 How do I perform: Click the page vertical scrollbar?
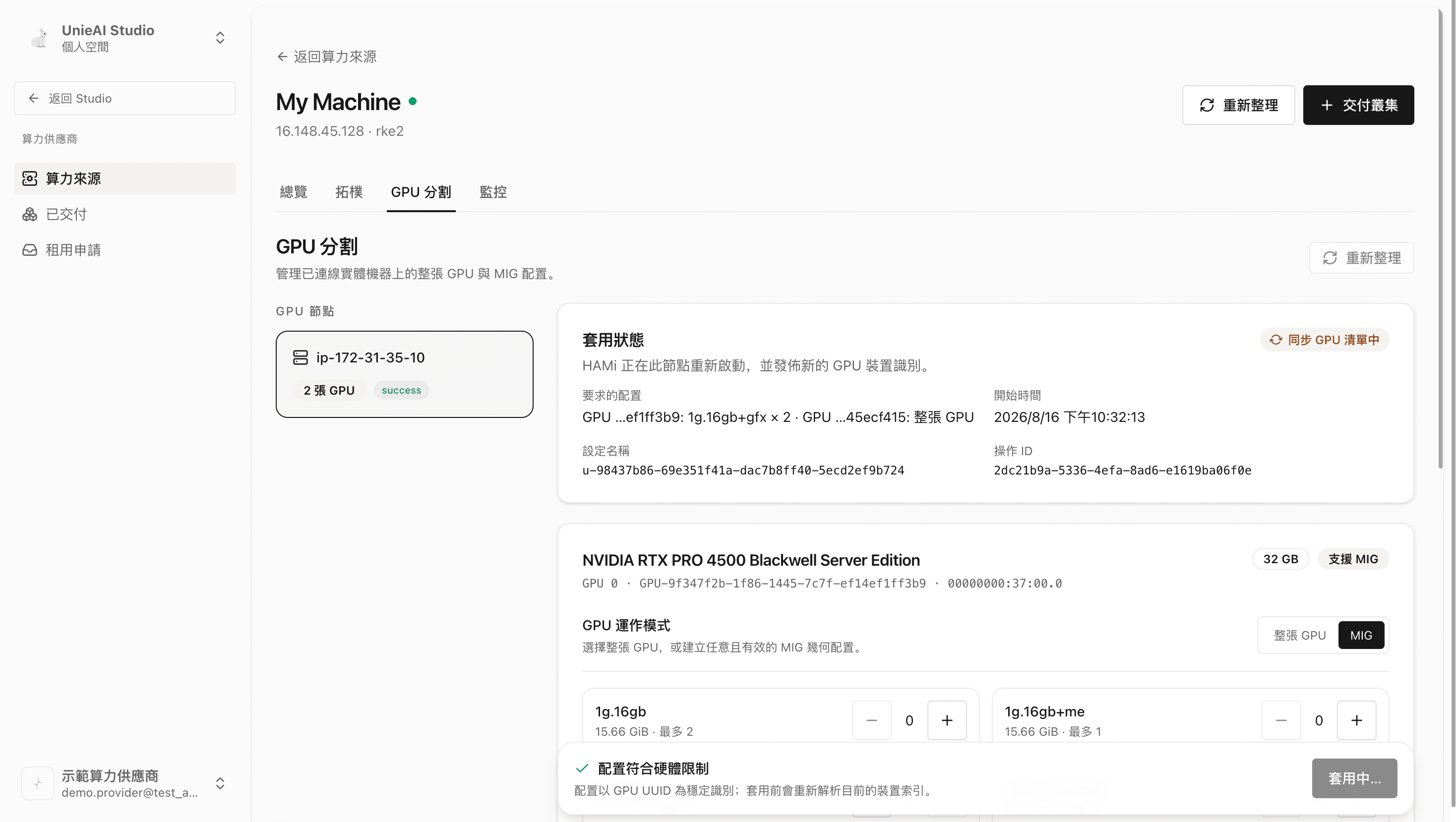1440,237
